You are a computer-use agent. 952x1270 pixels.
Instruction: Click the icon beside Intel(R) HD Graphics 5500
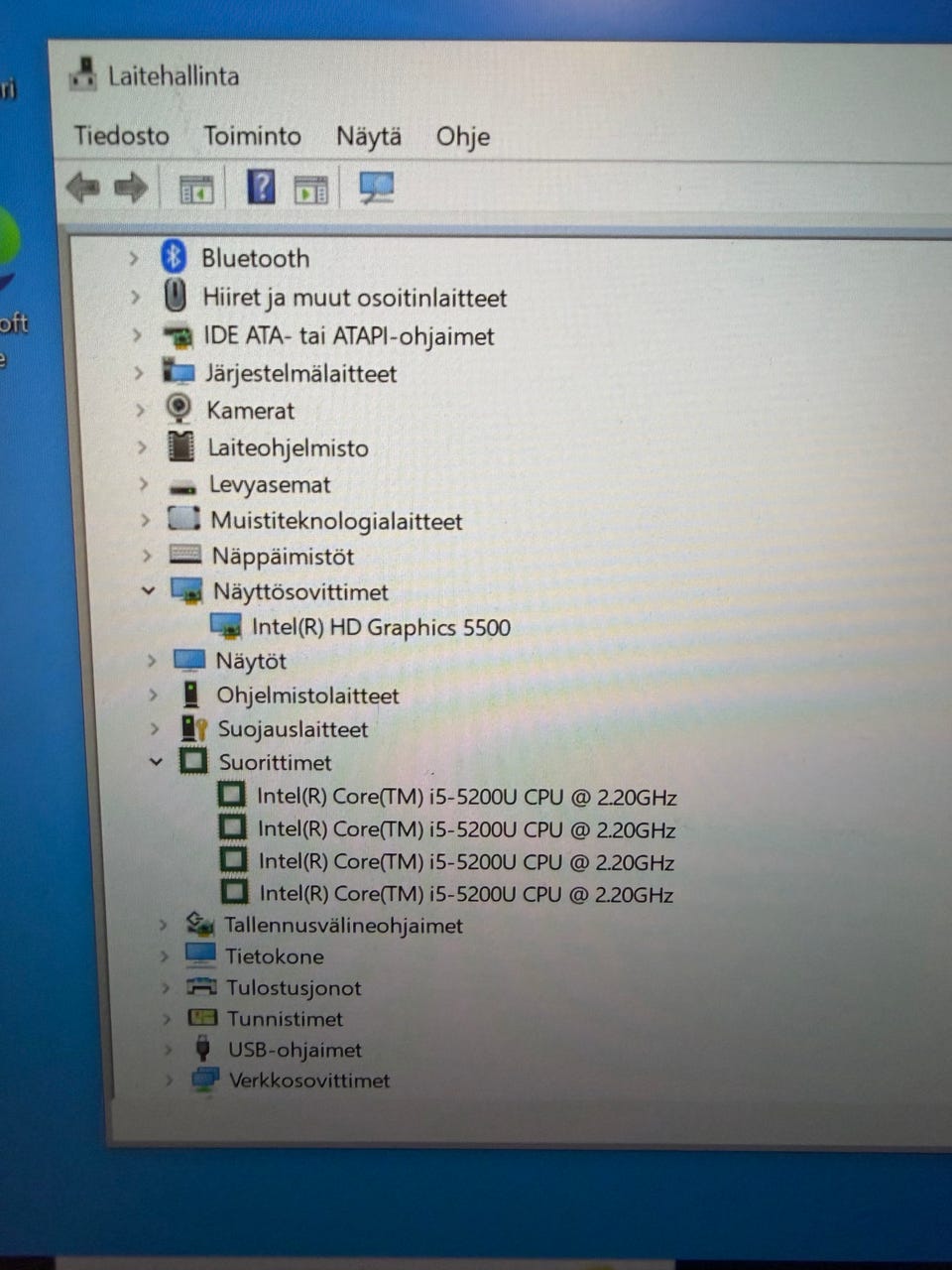(x=226, y=626)
